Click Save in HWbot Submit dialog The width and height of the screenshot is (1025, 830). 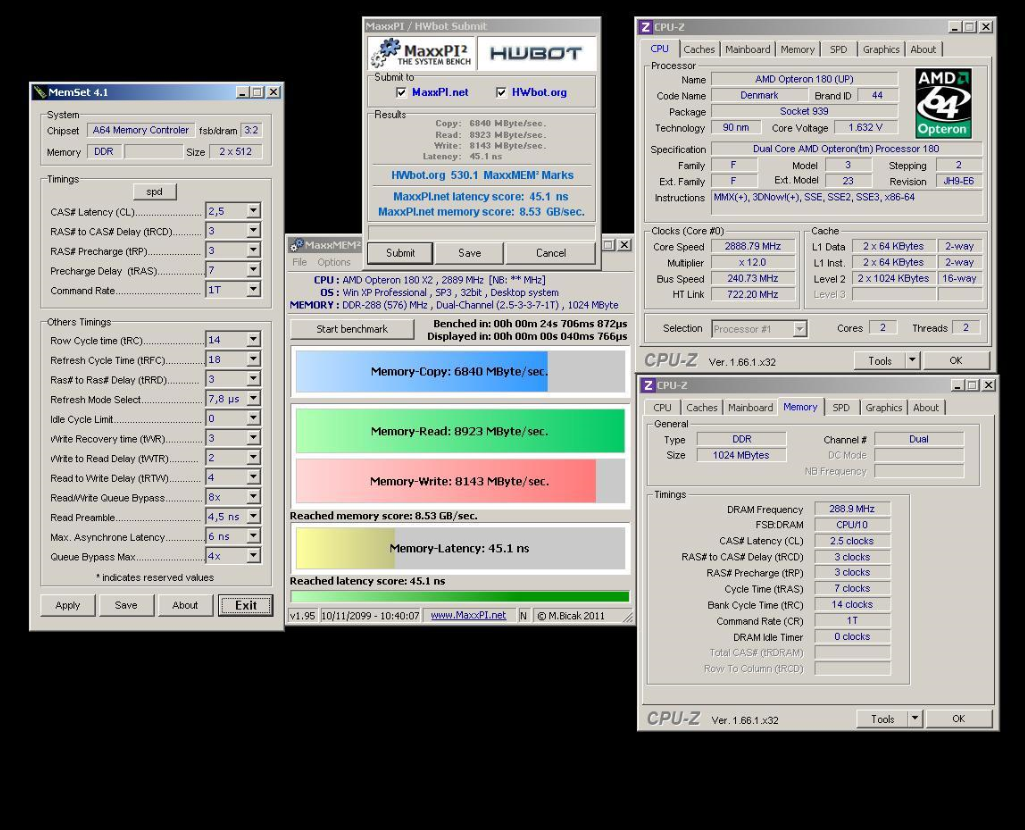pyautogui.click(x=469, y=253)
